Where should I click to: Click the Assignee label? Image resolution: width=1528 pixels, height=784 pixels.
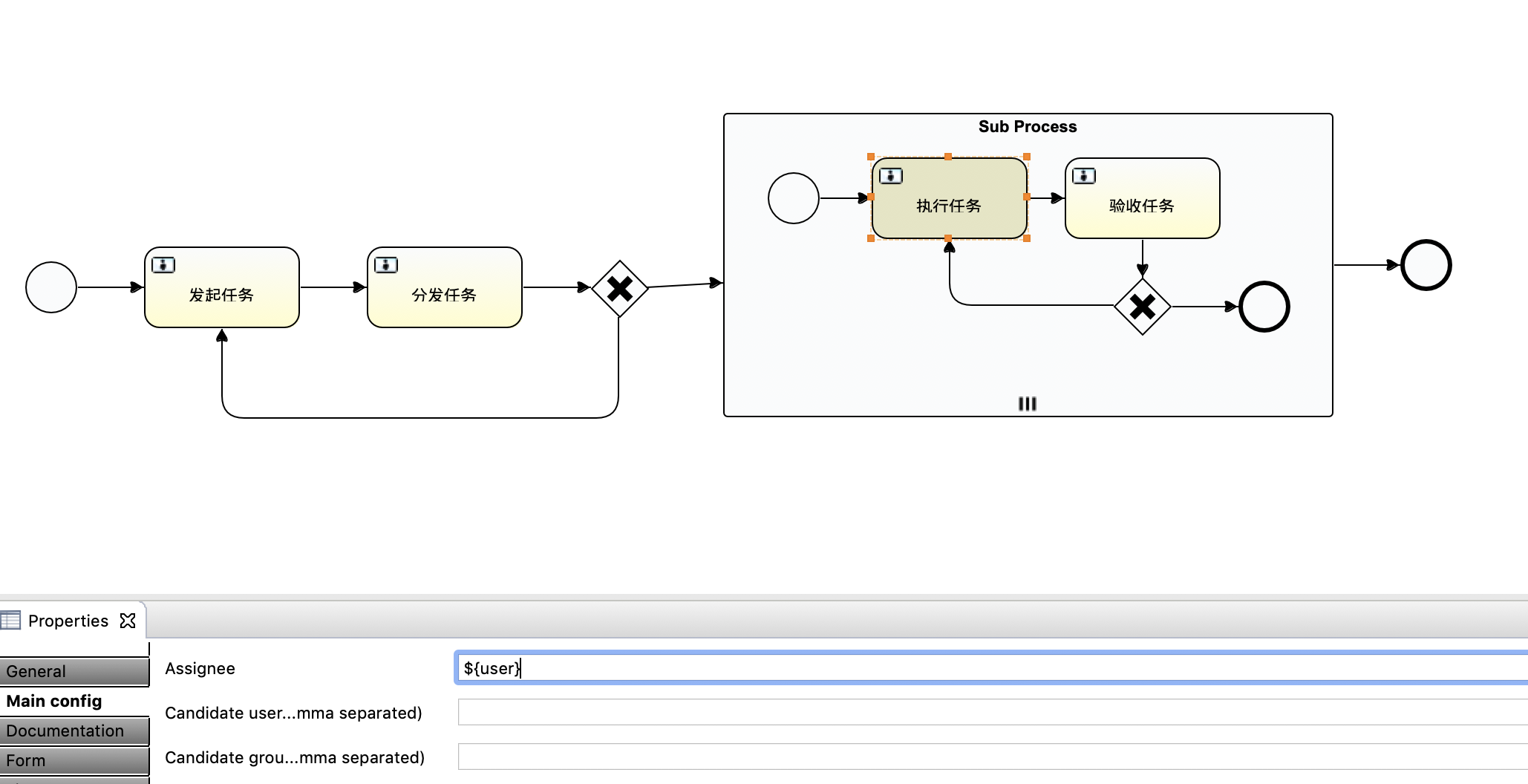tap(200, 668)
